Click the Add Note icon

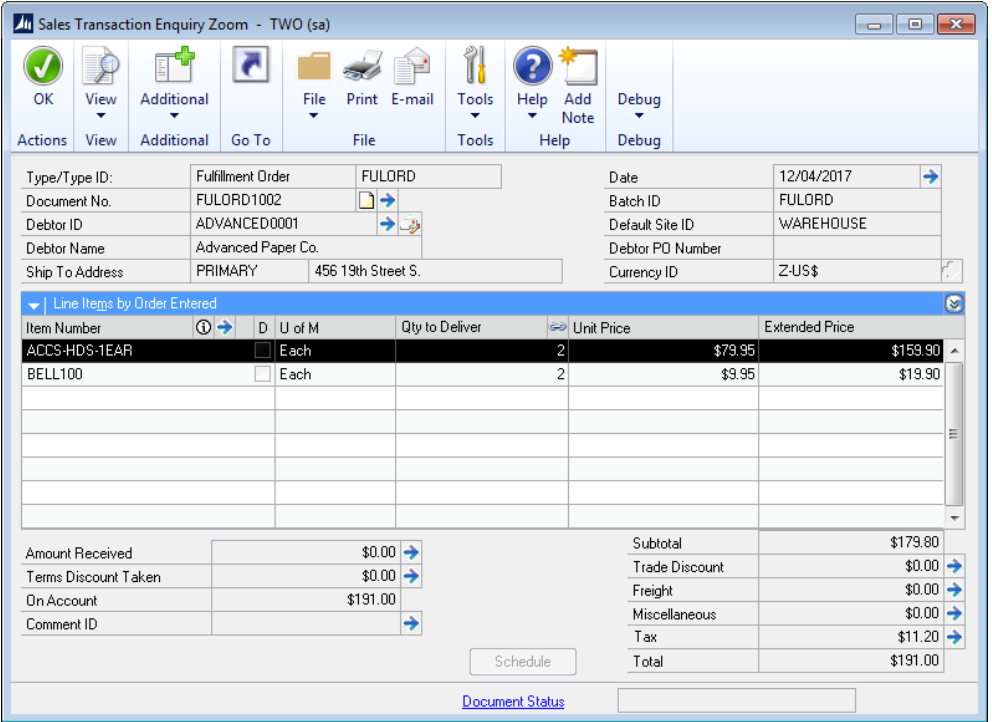click(578, 67)
